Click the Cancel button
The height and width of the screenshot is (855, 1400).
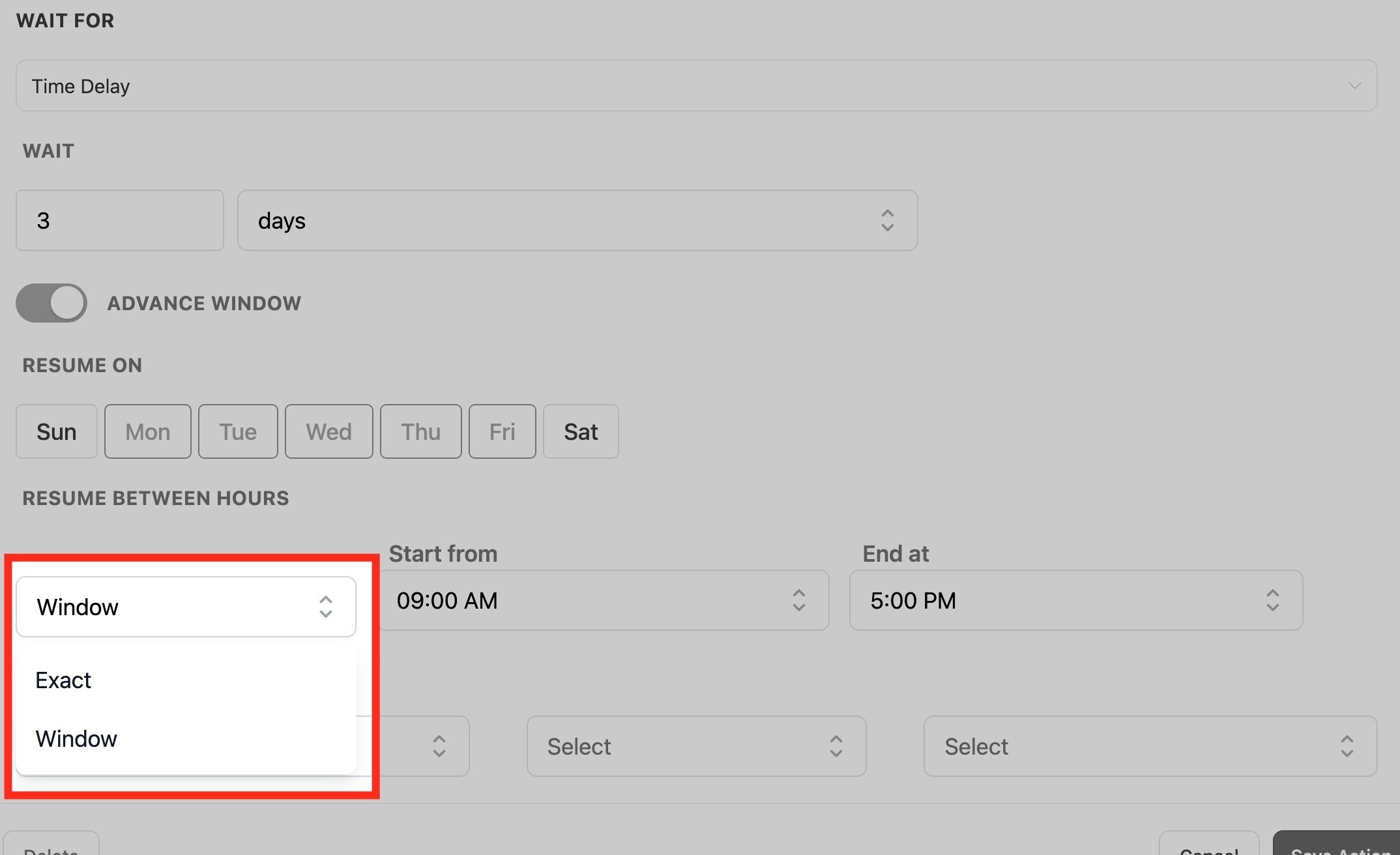1209,846
